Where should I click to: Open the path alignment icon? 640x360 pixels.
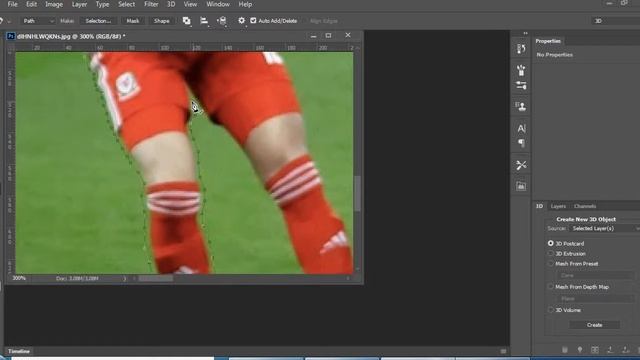click(x=204, y=21)
